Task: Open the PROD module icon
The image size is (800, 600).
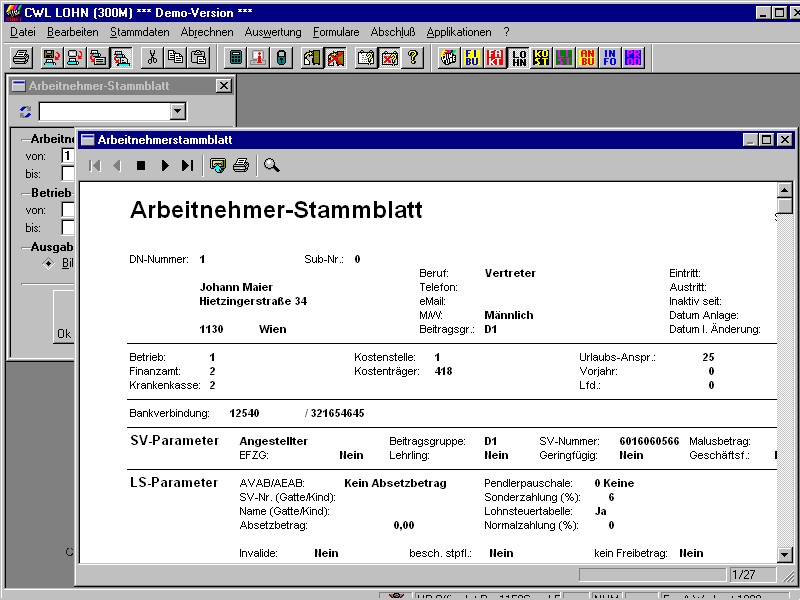Action: tap(633, 57)
